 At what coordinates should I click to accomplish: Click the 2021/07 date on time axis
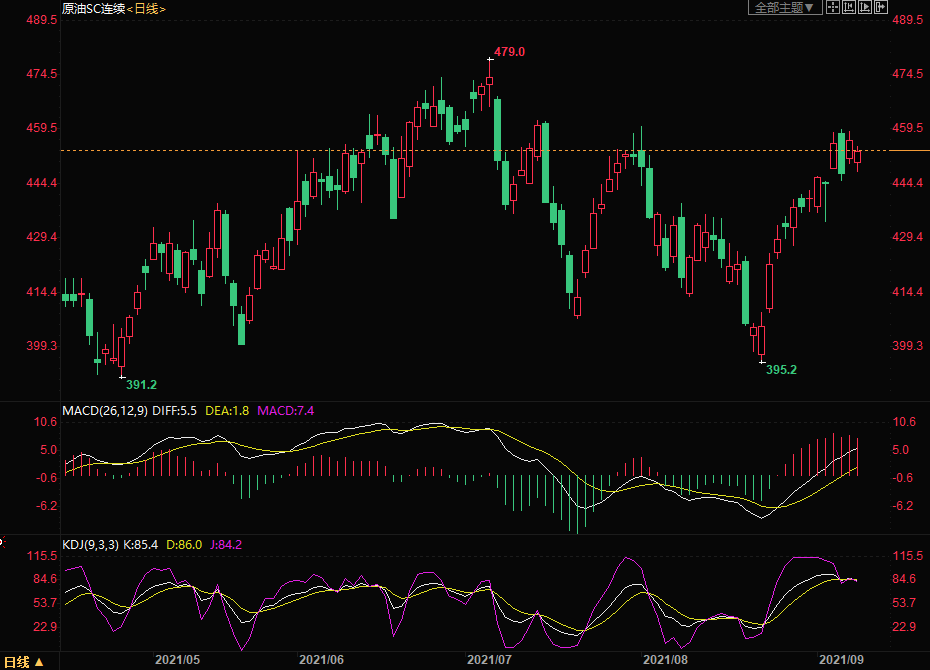pos(489,660)
